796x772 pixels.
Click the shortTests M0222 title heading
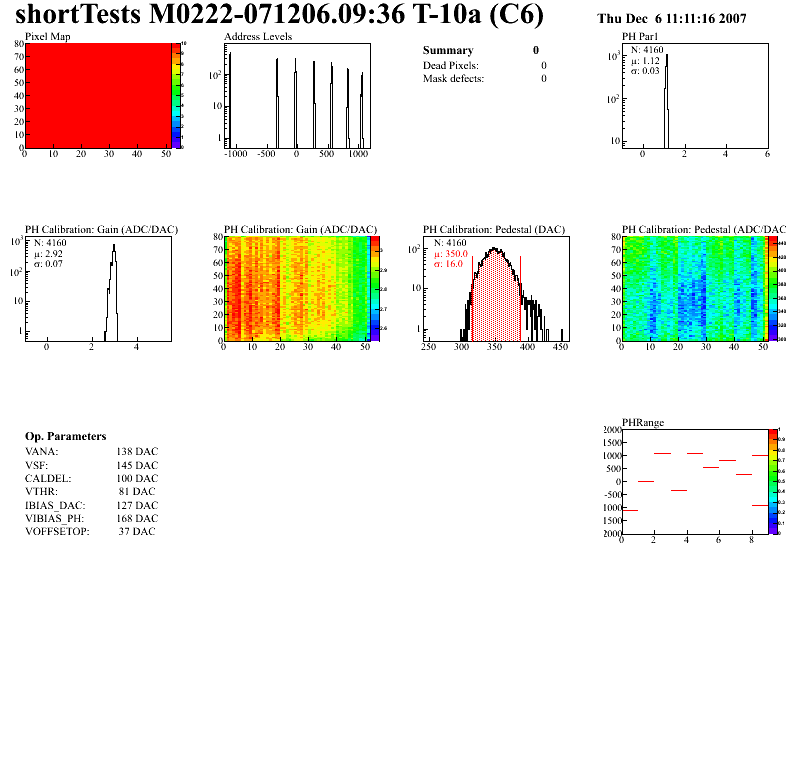tap(279, 14)
